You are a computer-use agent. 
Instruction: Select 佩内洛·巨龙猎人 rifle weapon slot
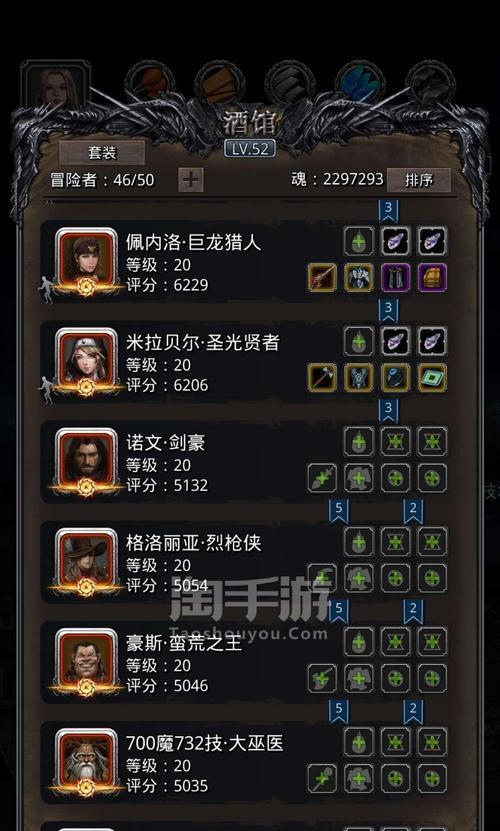click(322, 277)
